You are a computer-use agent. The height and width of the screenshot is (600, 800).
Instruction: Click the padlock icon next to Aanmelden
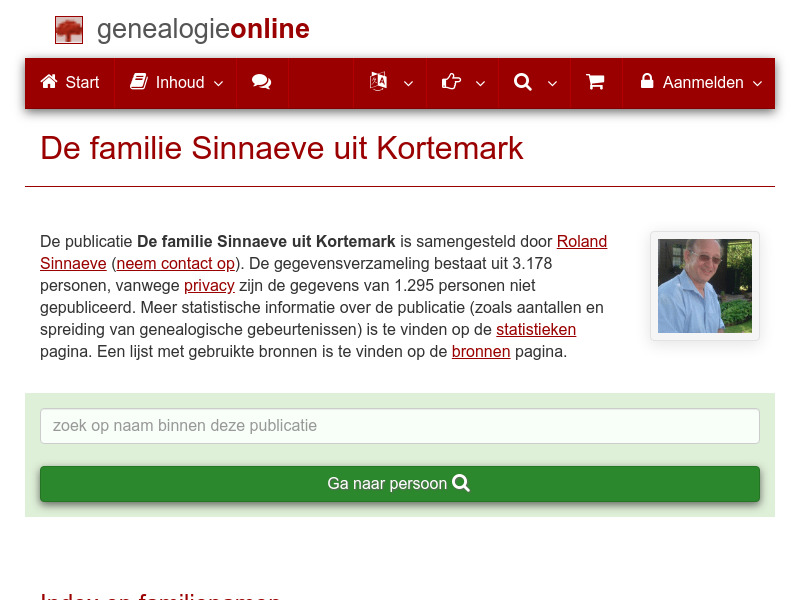(646, 83)
